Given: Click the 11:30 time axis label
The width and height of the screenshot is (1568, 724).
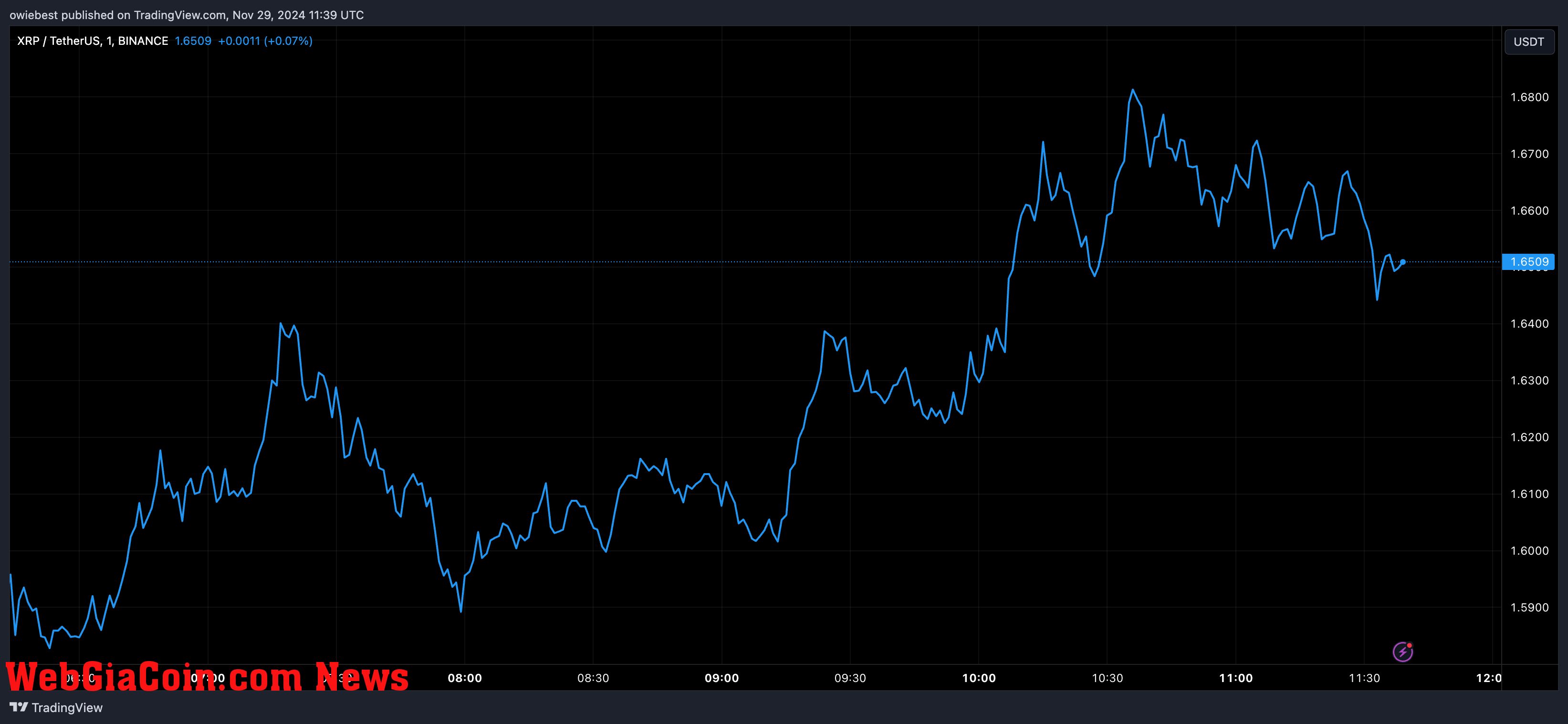Looking at the screenshot, I should (x=1364, y=678).
